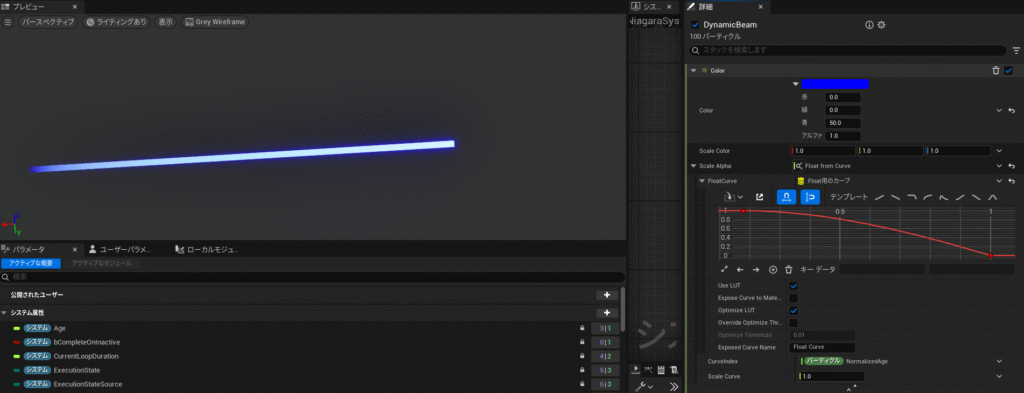This screenshot has height=393, width=1024.
Task: Click the パースペクティブ viewport button
Action: 48,22
